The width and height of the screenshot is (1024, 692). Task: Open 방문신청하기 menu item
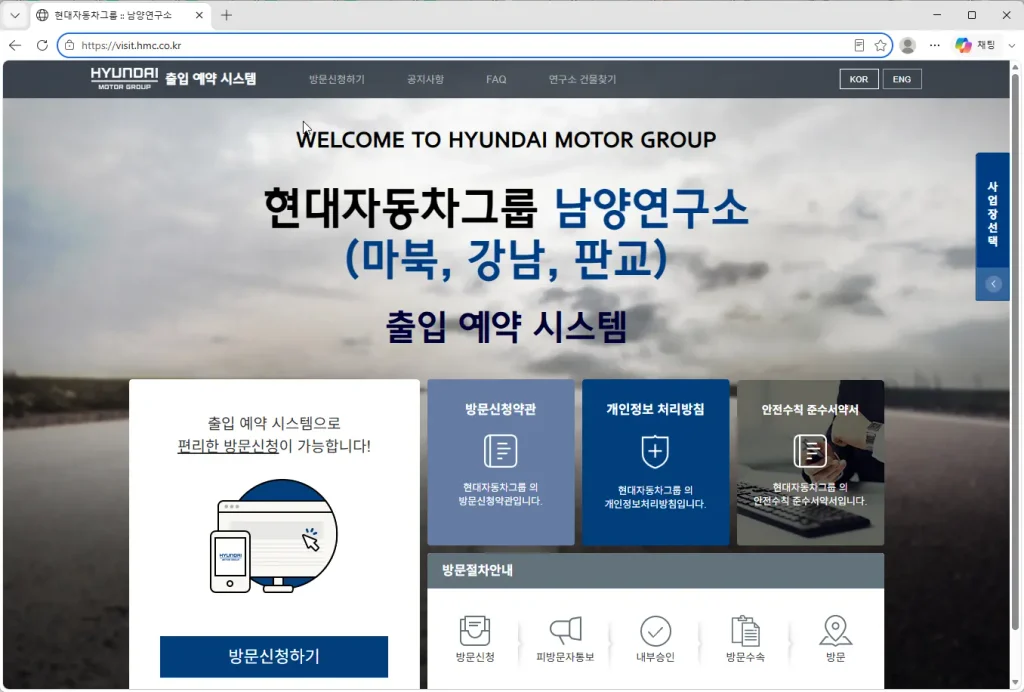337,79
